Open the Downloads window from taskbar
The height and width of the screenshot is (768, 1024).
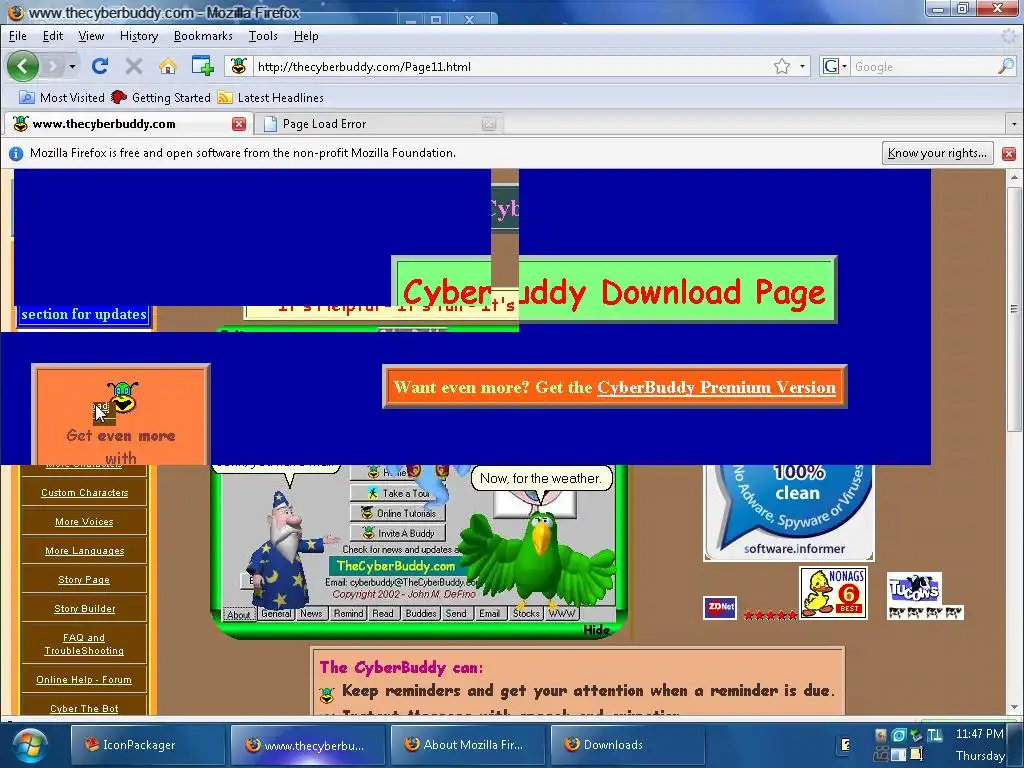coord(628,744)
